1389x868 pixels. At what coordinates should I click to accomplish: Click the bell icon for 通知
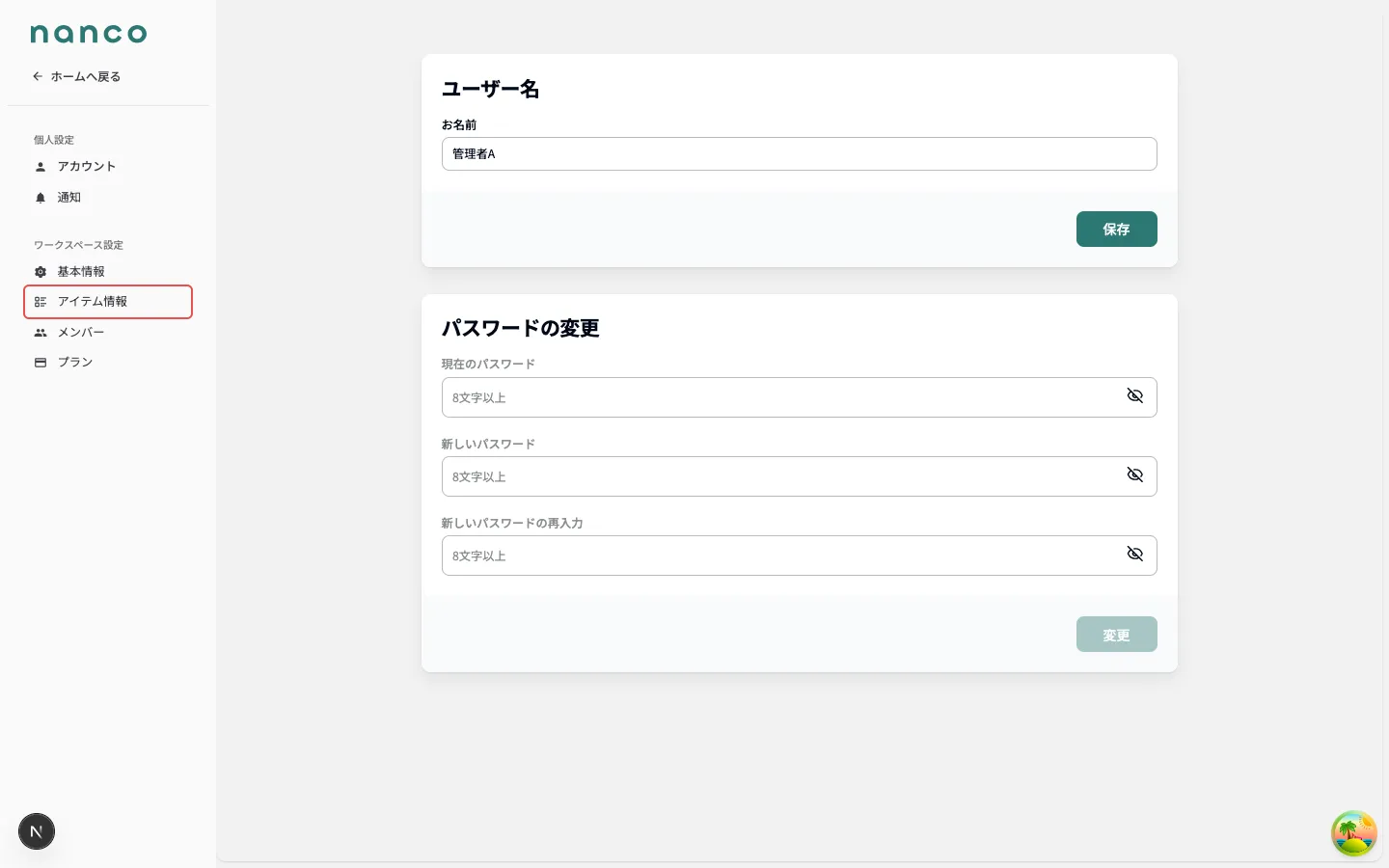click(x=41, y=198)
